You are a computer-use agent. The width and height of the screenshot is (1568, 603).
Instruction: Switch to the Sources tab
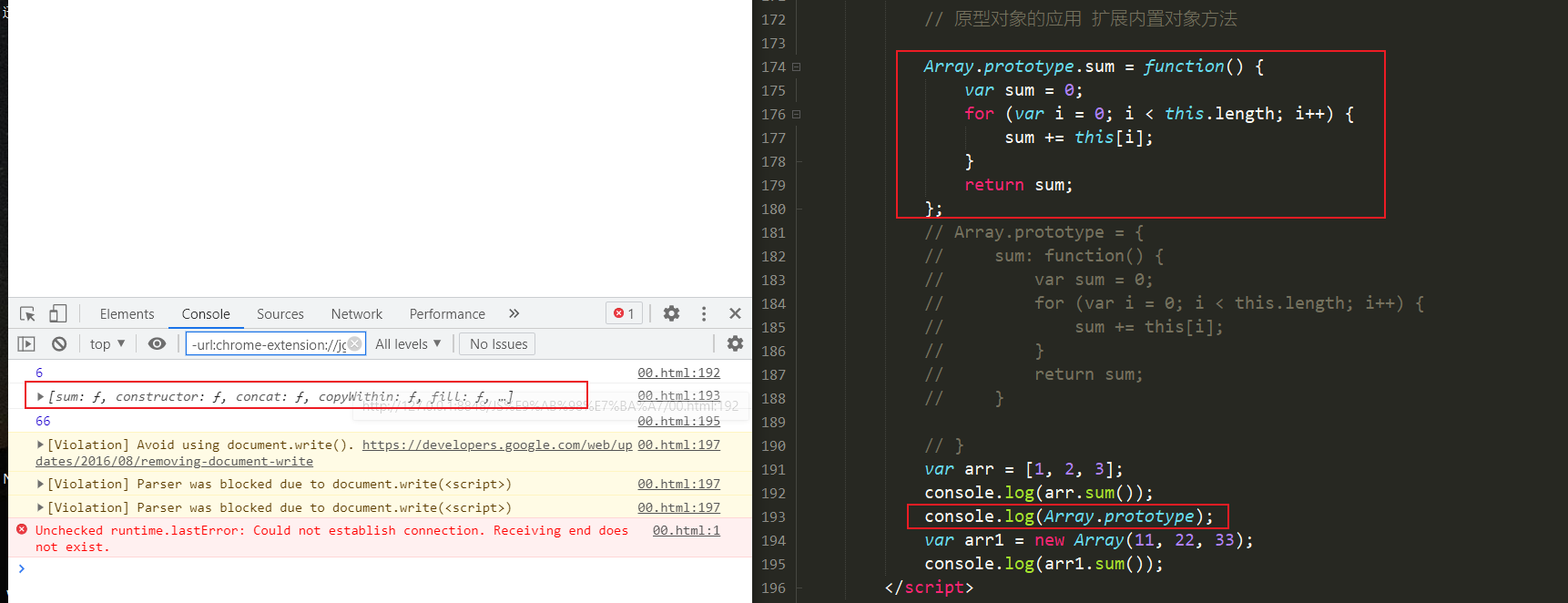tap(280, 313)
